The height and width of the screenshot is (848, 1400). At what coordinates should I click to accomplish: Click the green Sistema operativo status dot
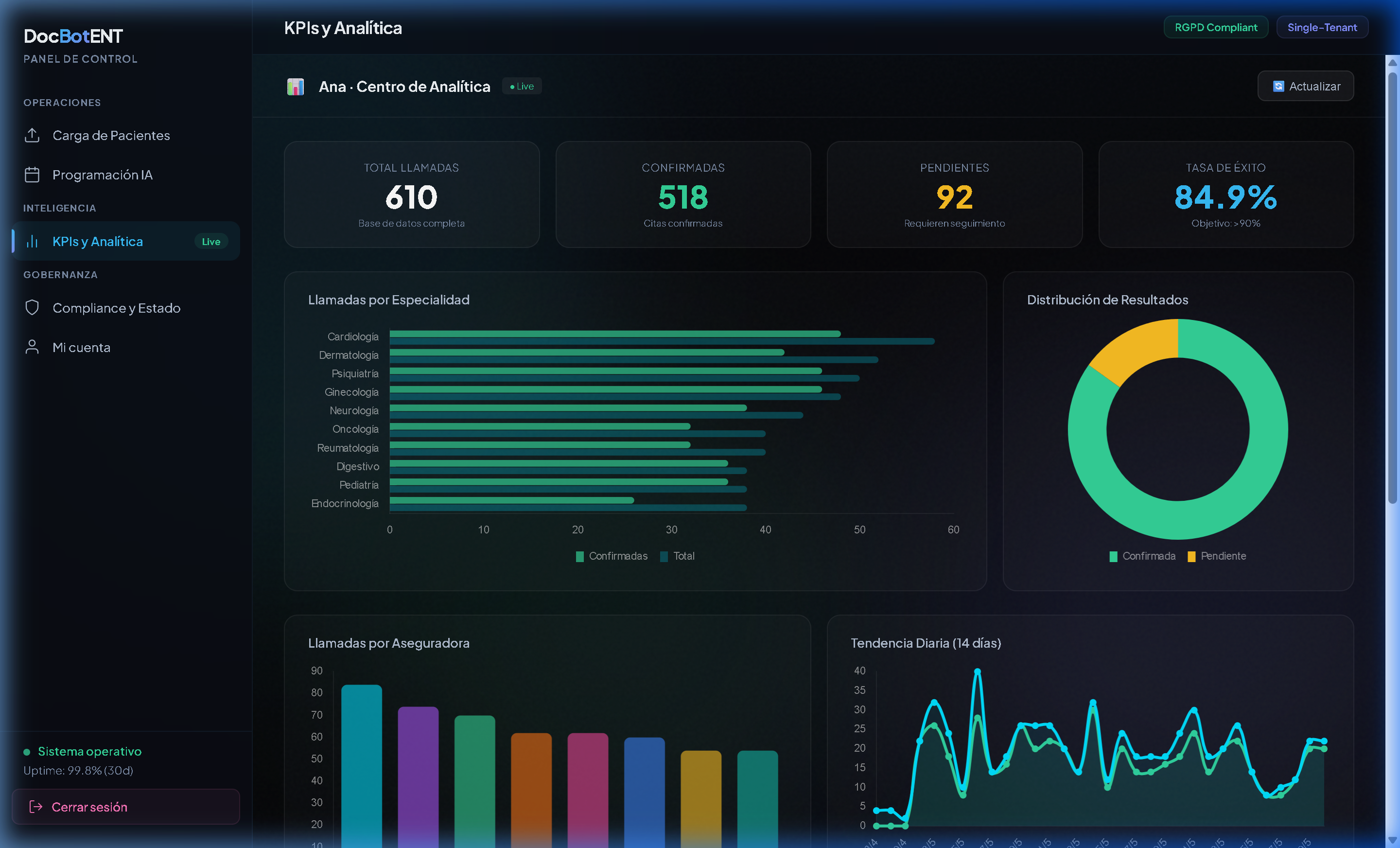(26, 752)
